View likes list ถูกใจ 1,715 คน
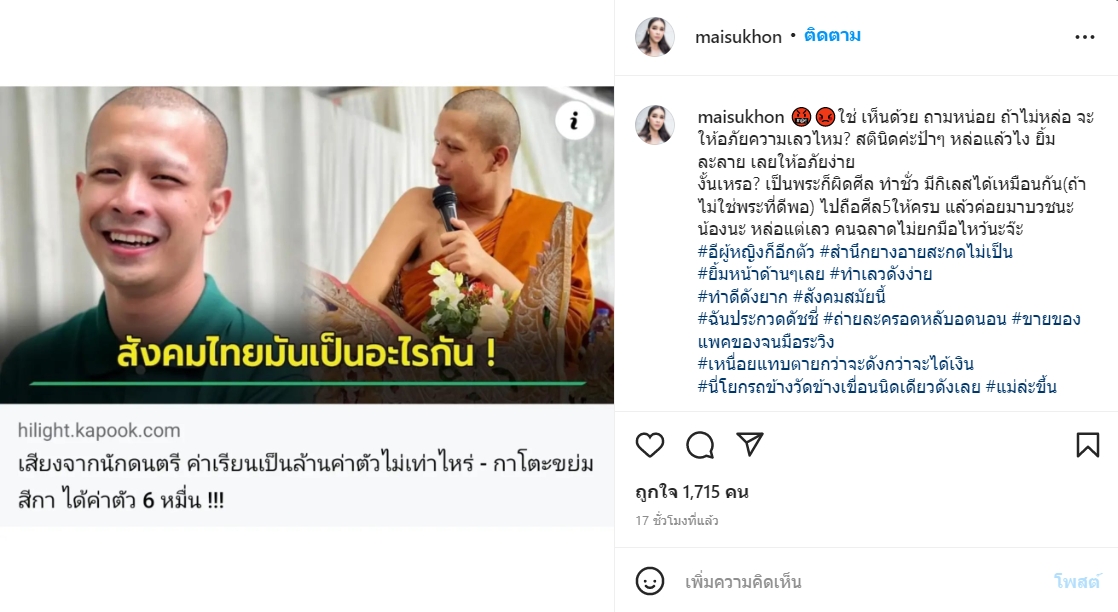1118x612 pixels. tap(692, 492)
